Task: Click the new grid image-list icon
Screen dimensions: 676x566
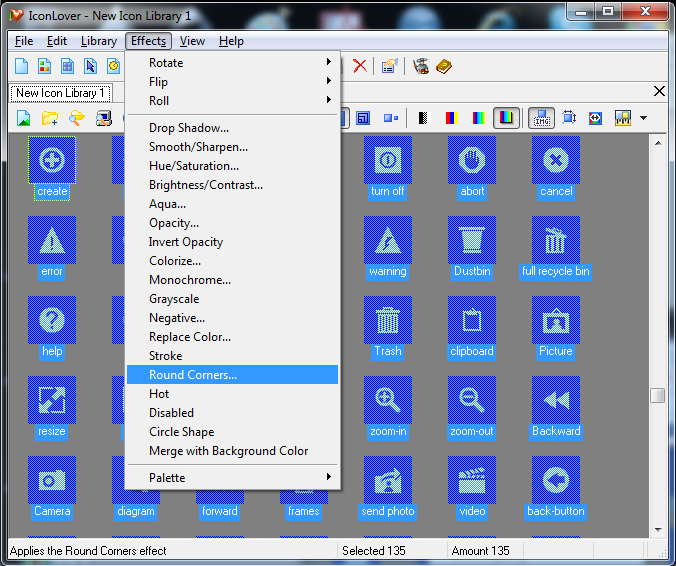Action: pos(68,66)
